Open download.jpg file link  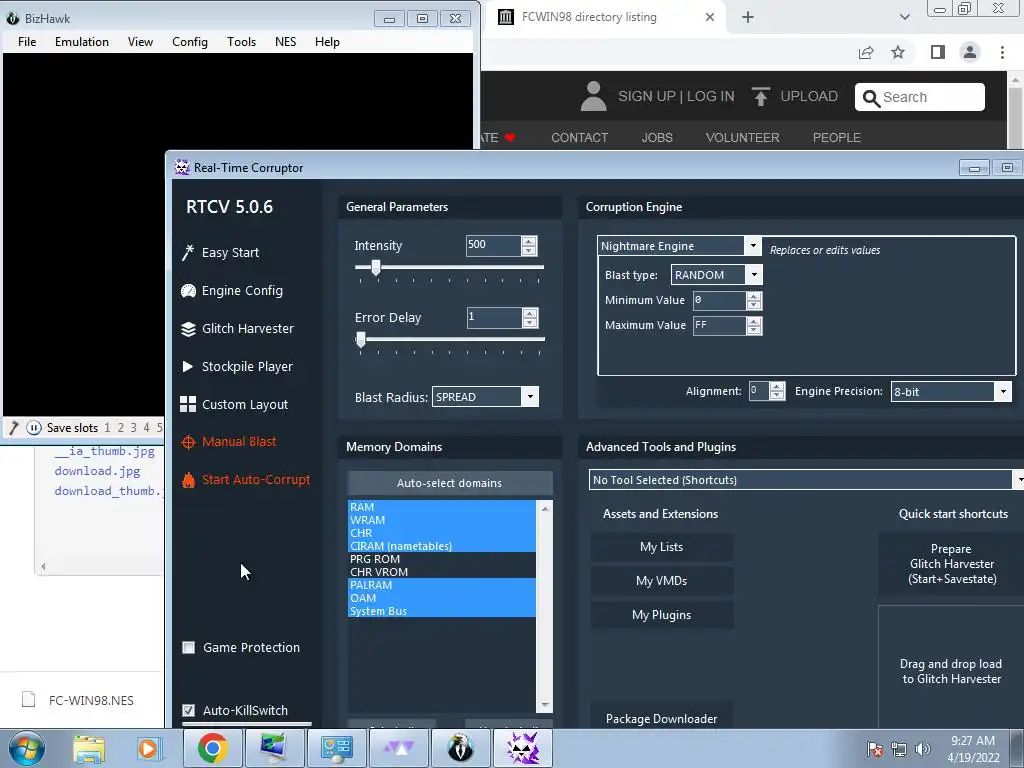97,471
